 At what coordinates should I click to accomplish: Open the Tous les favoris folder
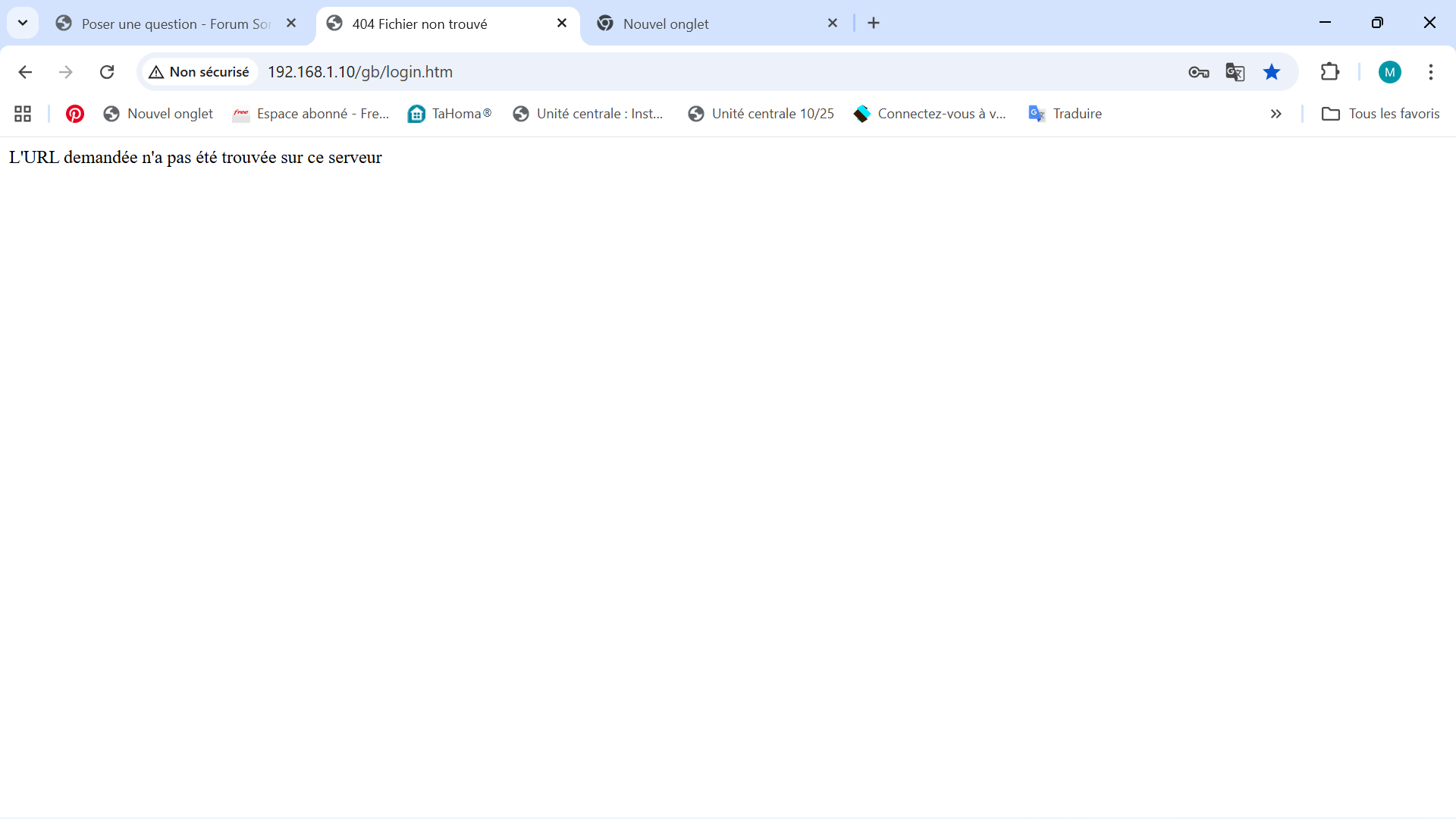[x=1380, y=114]
